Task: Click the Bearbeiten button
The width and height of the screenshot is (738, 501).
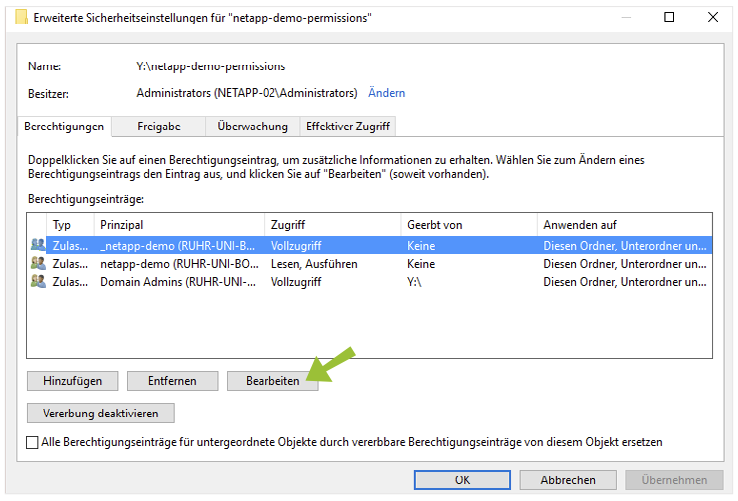Action: [x=273, y=381]
